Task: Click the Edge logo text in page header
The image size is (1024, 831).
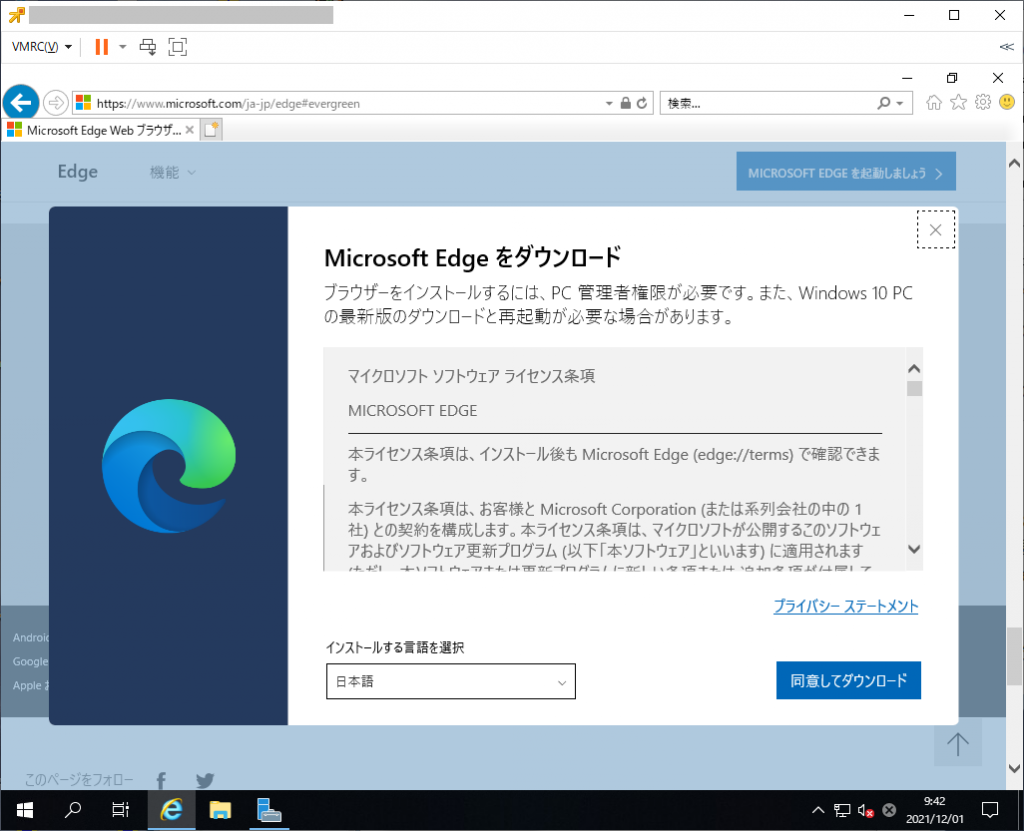Action: pyautogui.click(x=78, y=172)
